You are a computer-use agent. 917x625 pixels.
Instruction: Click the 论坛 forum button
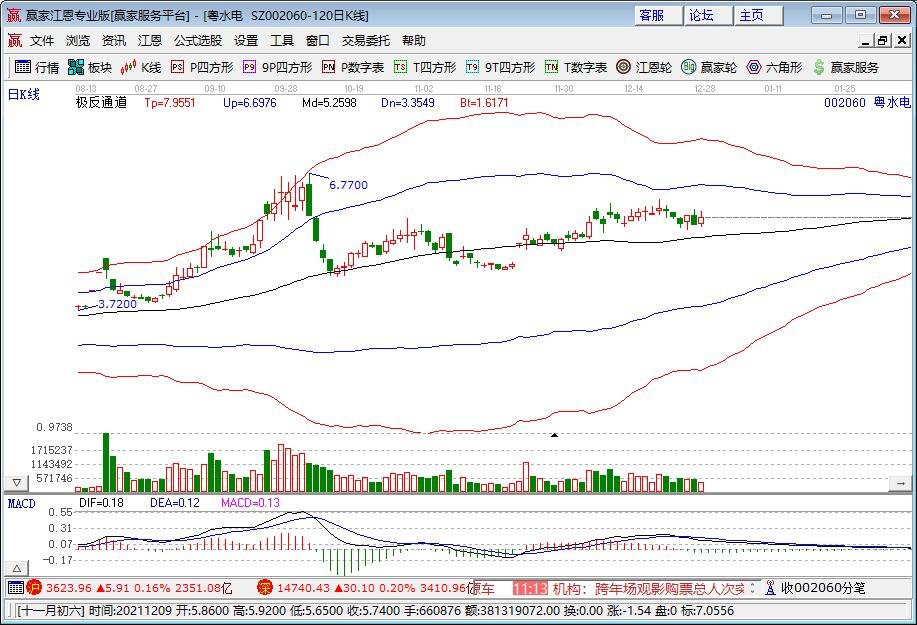point(708,15)
